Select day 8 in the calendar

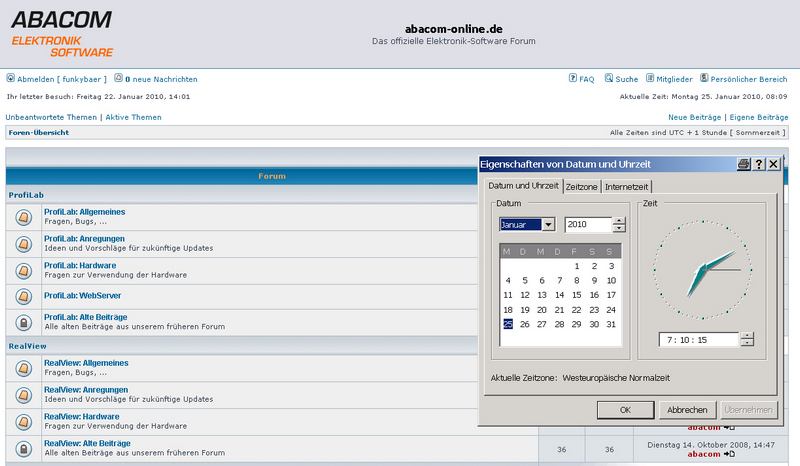pyautogui.click(x=577, y=280)
